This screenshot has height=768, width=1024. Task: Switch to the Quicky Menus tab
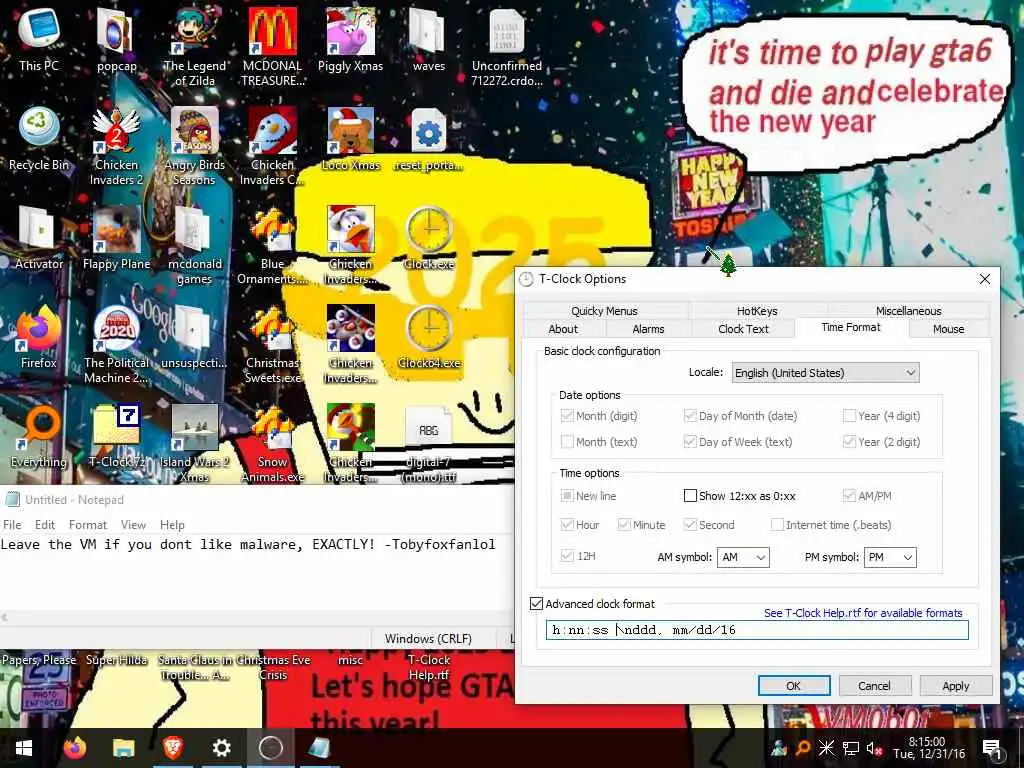coord(604,311)
